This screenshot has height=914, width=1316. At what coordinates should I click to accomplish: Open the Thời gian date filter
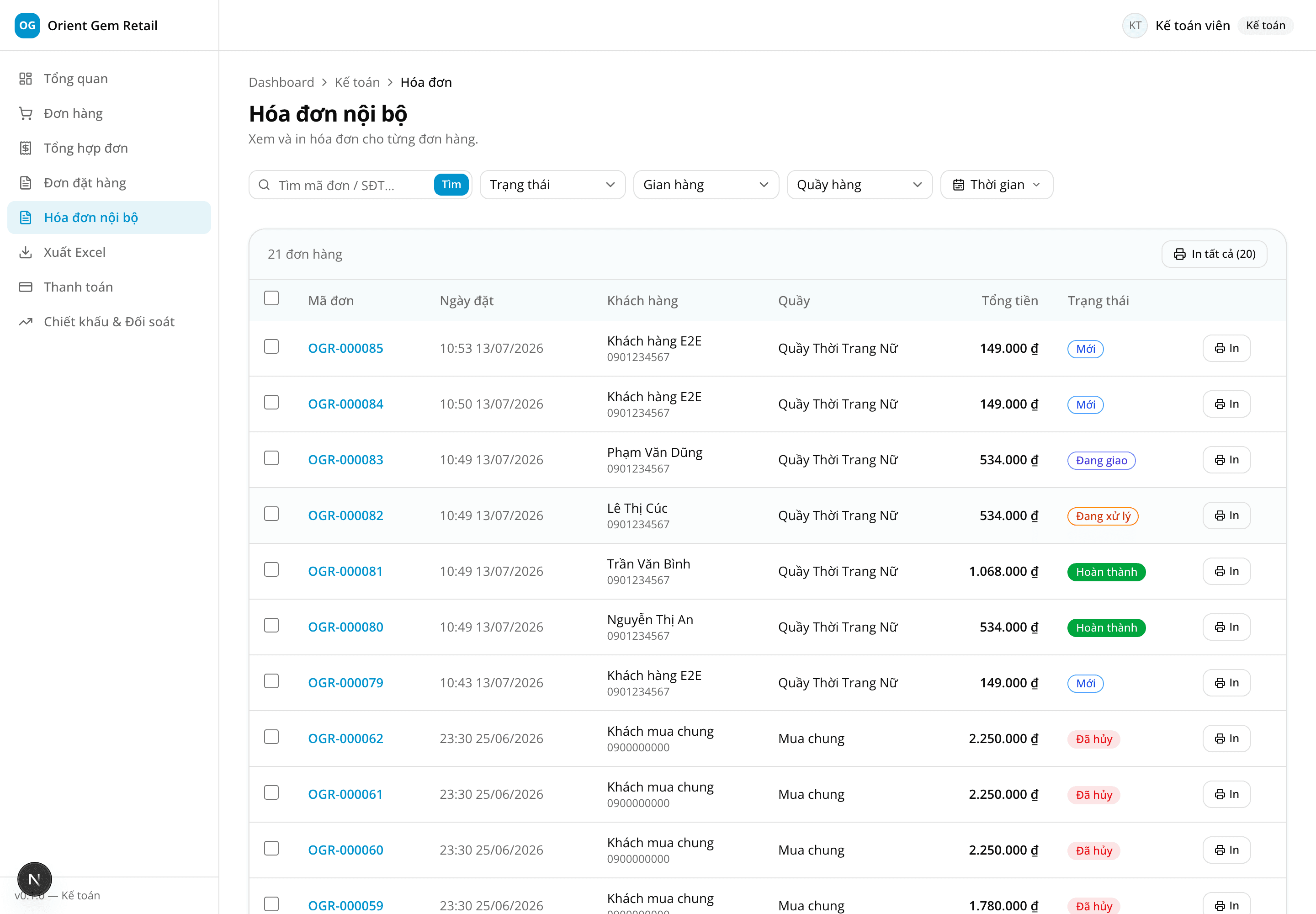(997, 185)
